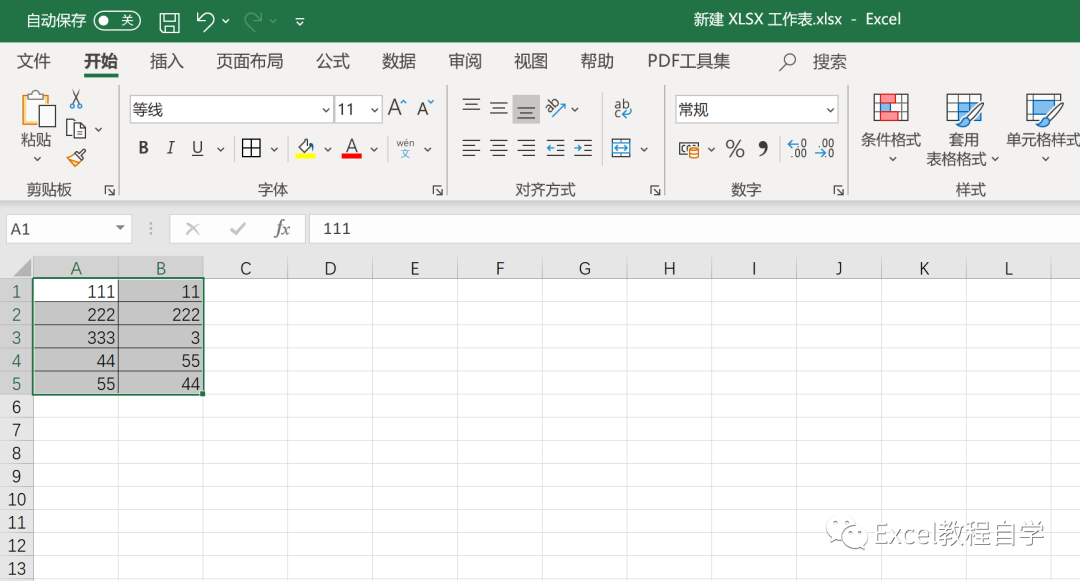This screenshot has height=581, width=1080.
Task: Open yellow fill color picker arrow
Action: coord(328,149)
